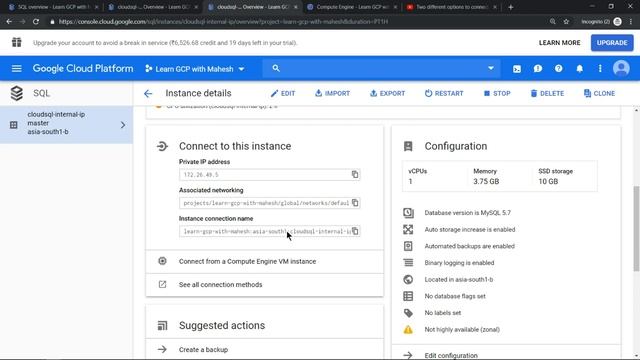The image size is (640, 360).
Task: Click LEARN MORE in the banner
Action: pos(559,43)
